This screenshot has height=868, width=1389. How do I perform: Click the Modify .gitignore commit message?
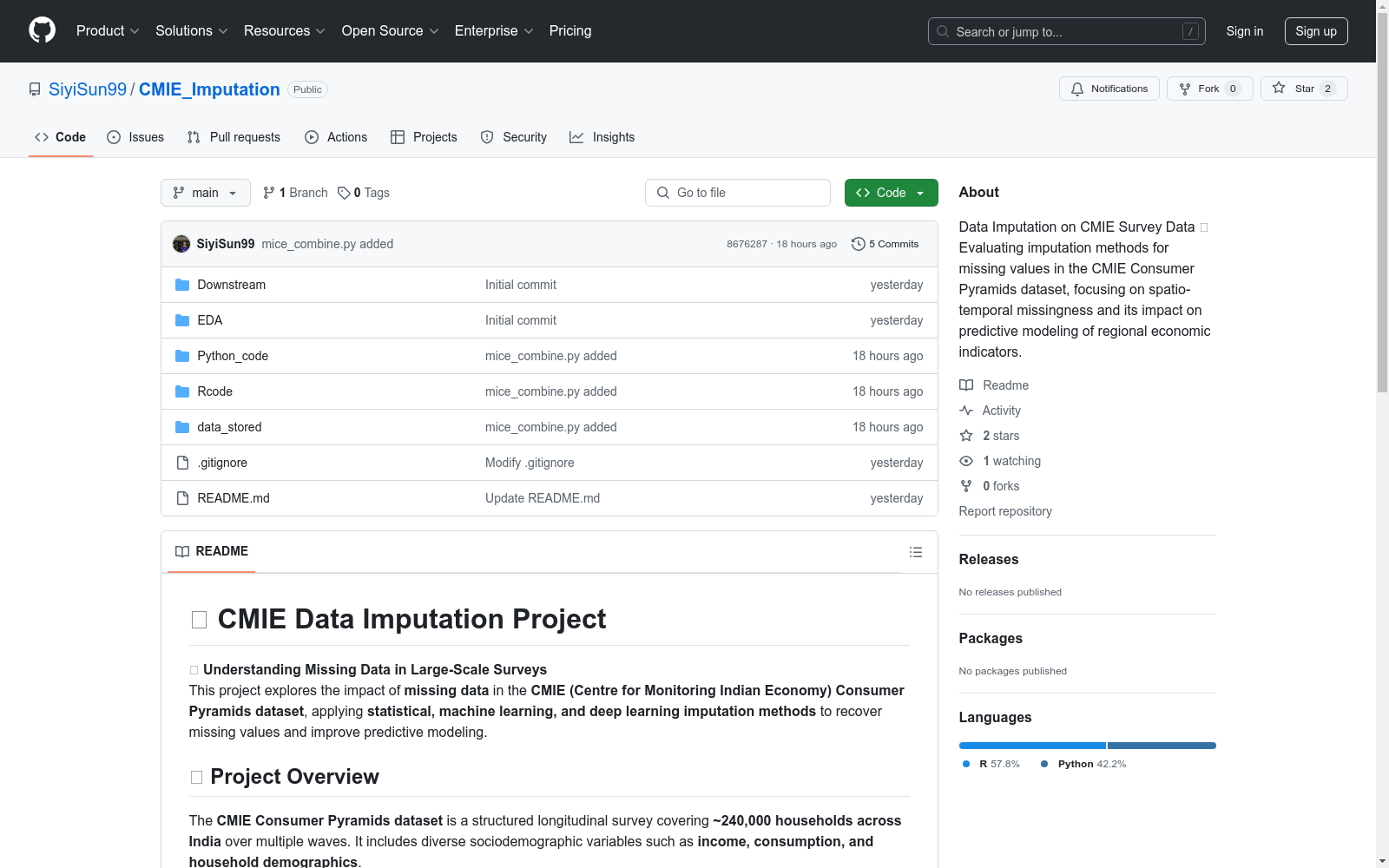[x=530, y=463]
